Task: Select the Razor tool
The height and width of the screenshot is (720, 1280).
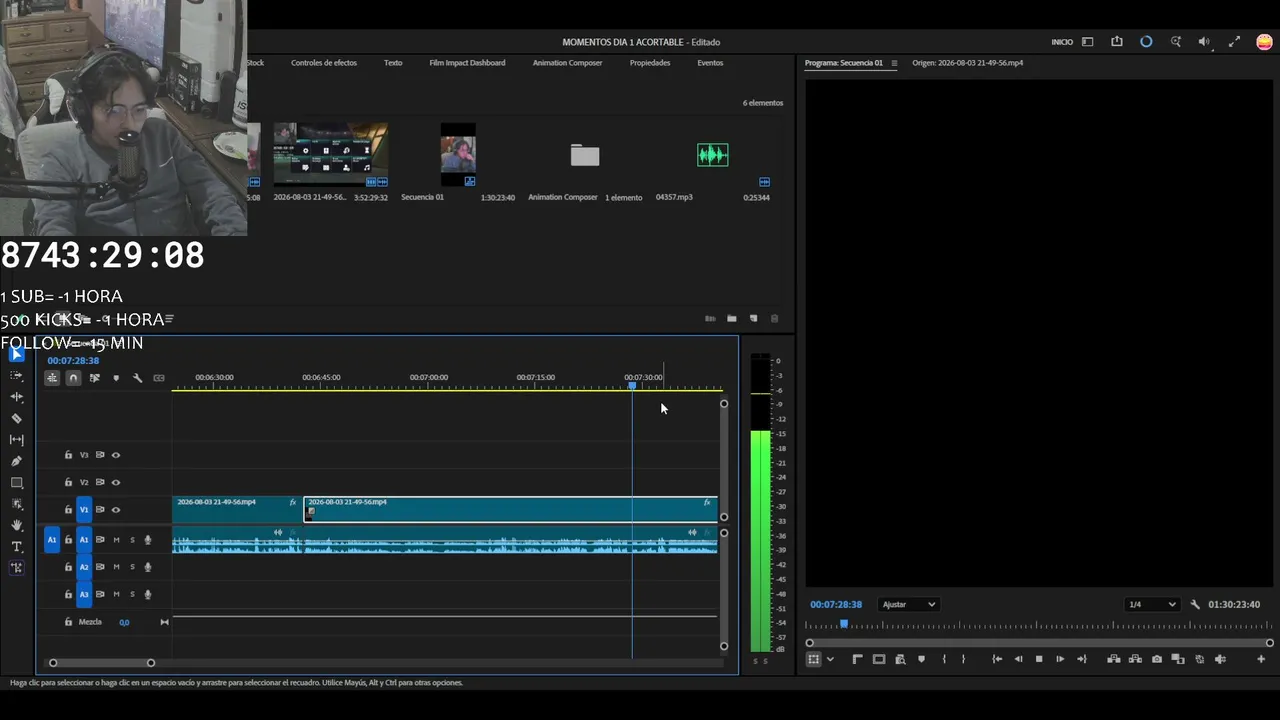Action: click(x=16, y=418)
